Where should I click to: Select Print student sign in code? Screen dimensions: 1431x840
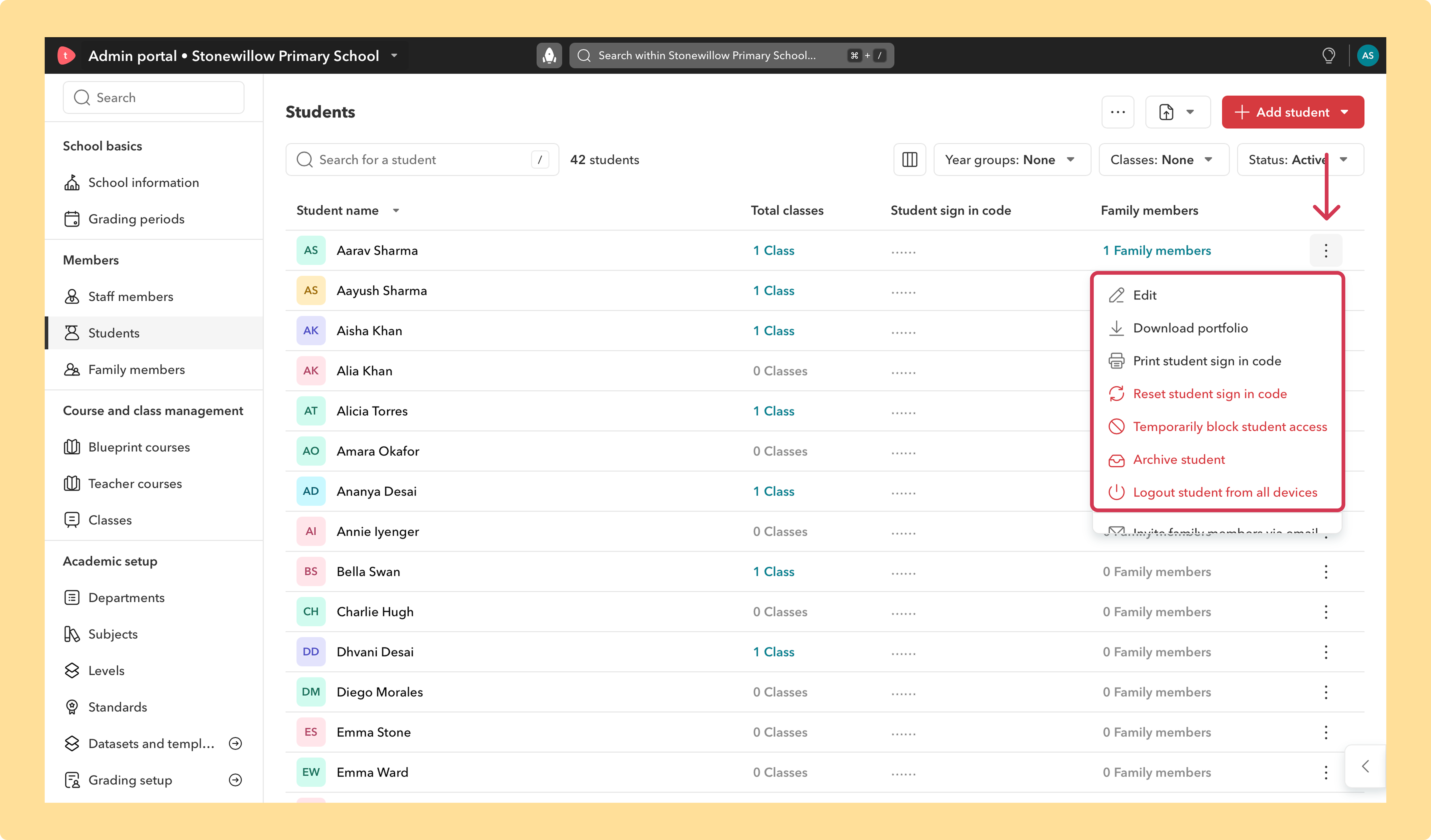coord(1217,361)
